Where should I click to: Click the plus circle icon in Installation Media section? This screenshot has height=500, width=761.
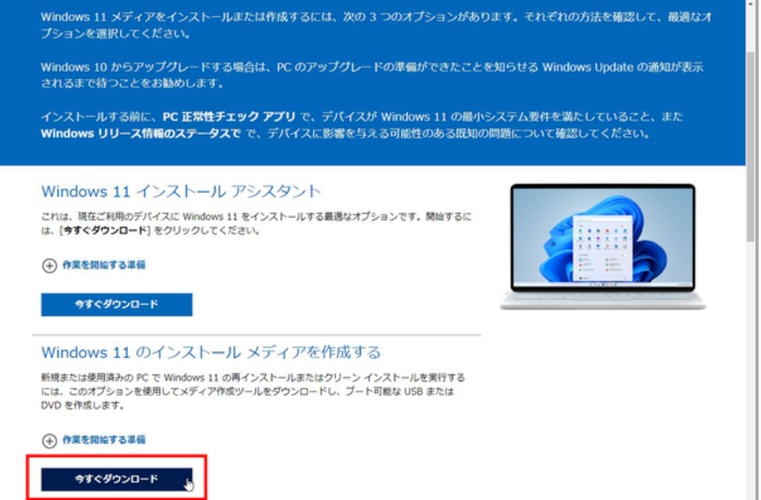click(x=49, y=440)
